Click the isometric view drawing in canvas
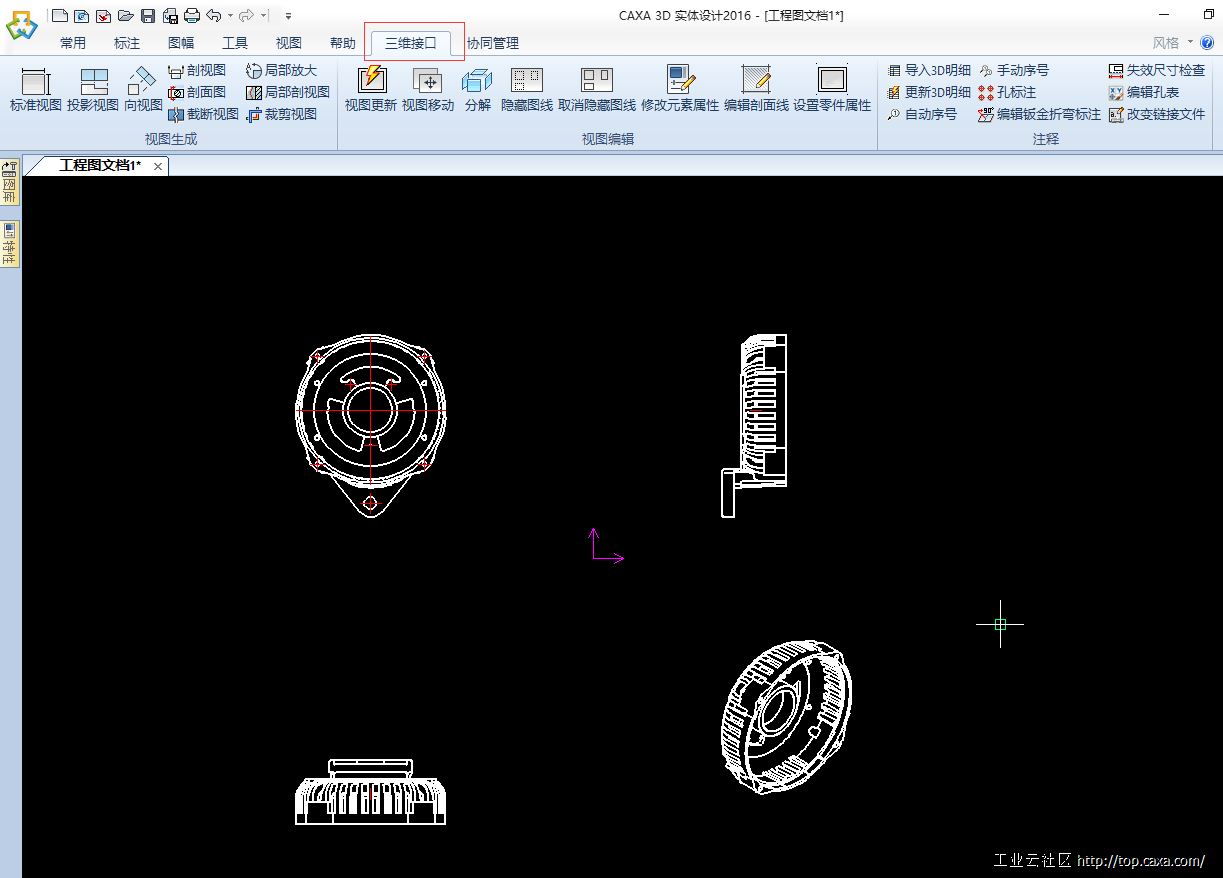Viewport: 1223px width, 878px height. (787, 718)
